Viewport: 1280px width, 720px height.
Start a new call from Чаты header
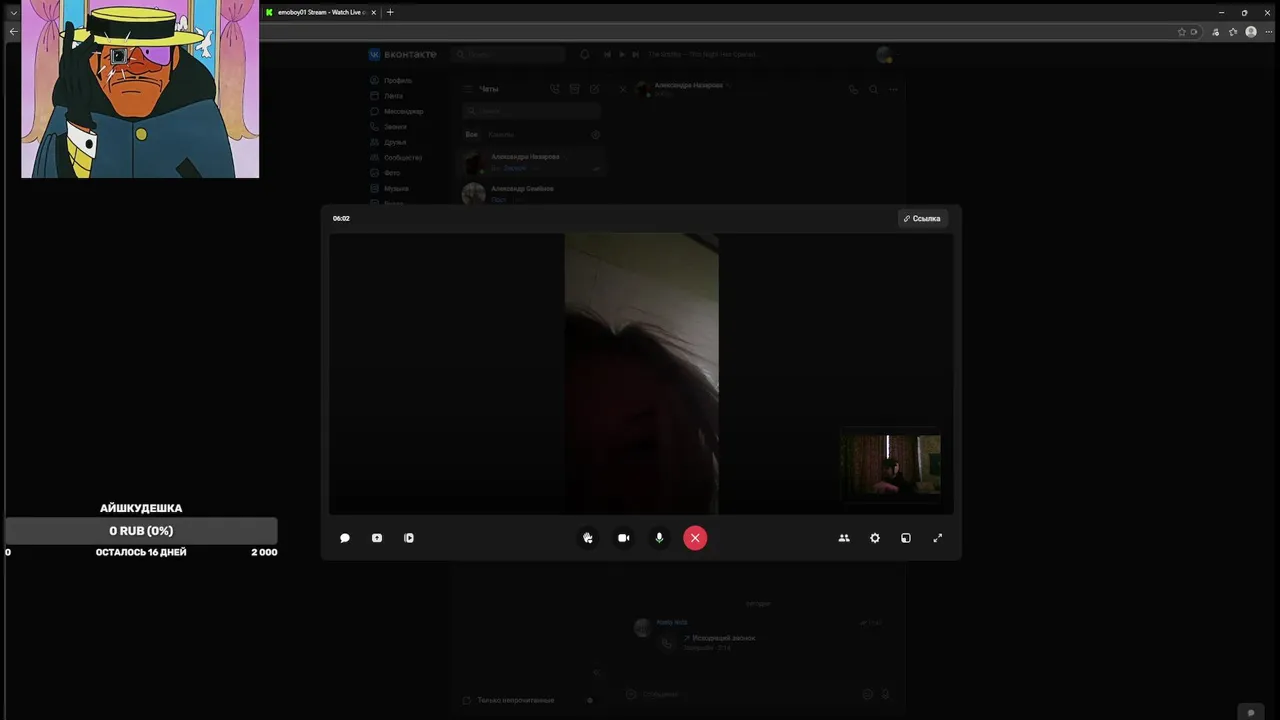(x=555, y=89)
